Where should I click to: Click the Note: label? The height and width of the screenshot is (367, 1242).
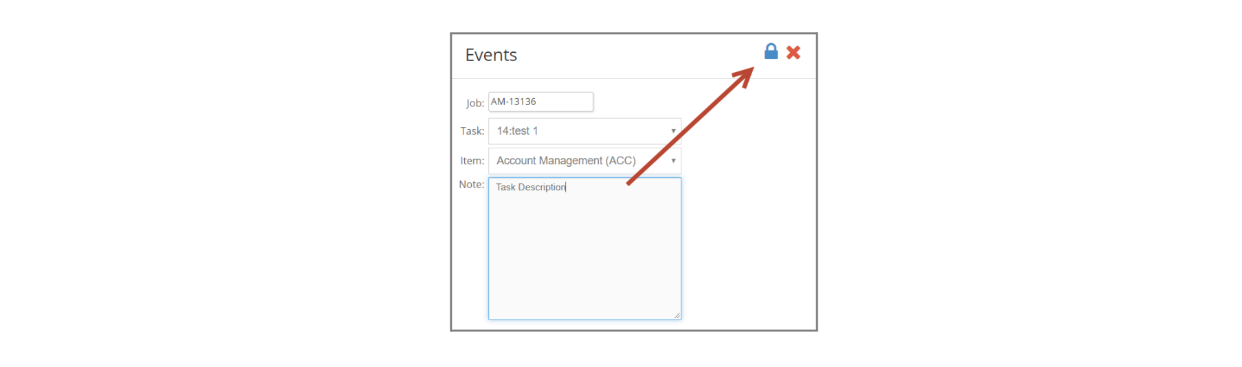[x=472, y=185]
